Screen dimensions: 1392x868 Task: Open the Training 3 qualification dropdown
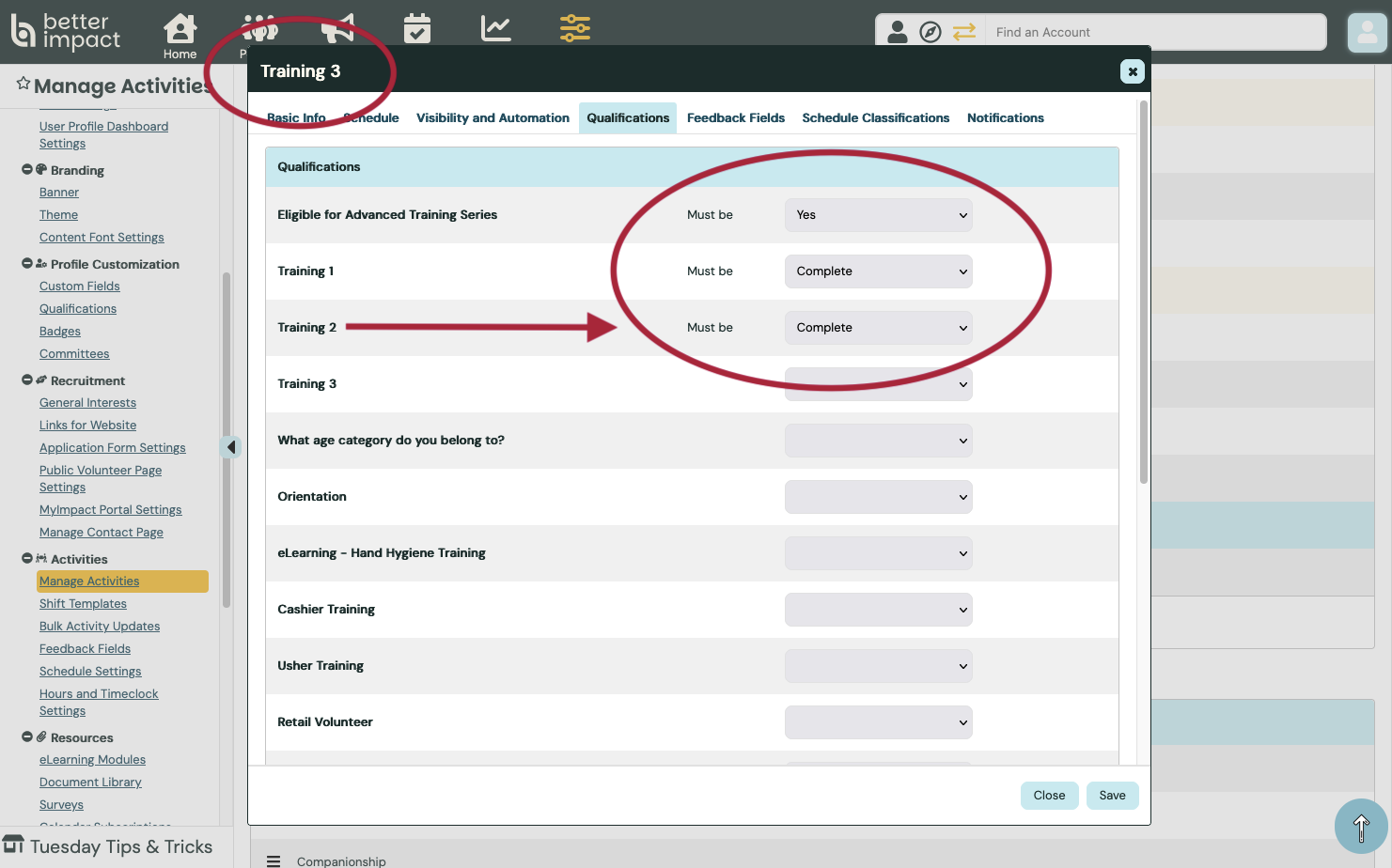point(878,384)
